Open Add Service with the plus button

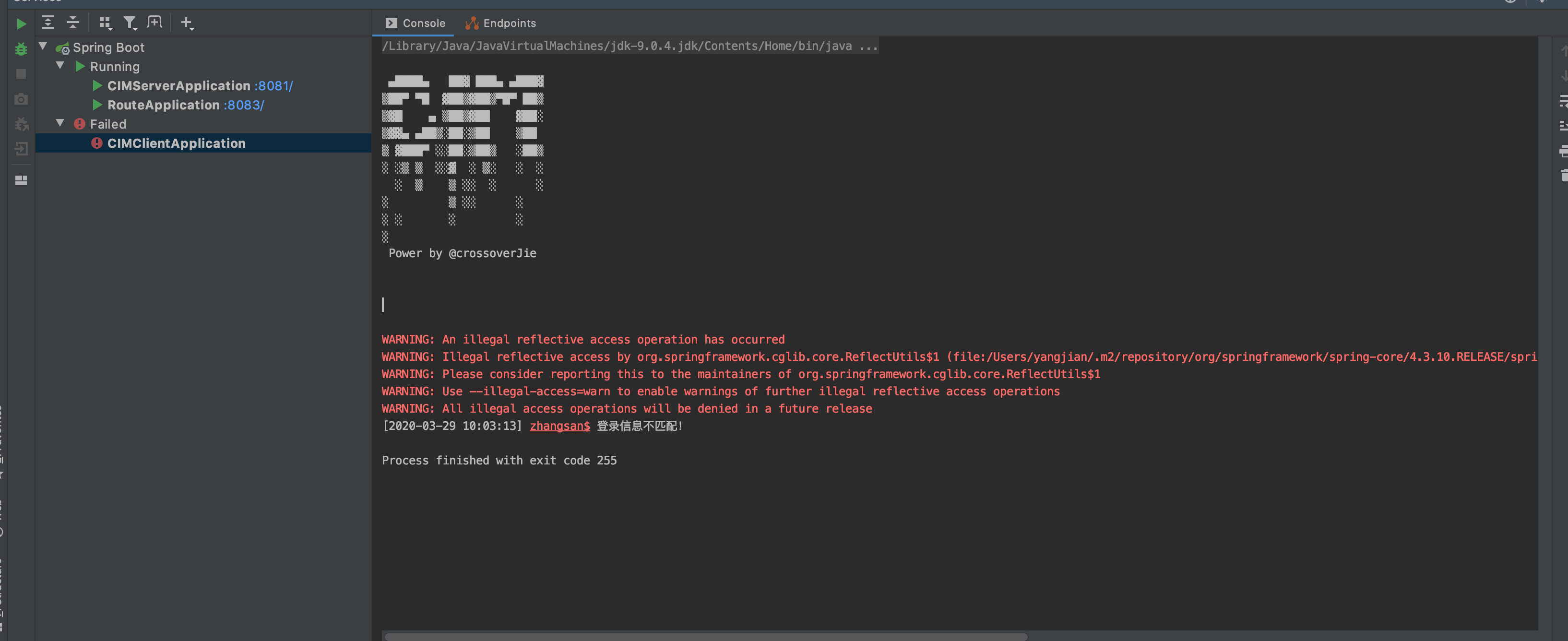click(x=187, y=23)
